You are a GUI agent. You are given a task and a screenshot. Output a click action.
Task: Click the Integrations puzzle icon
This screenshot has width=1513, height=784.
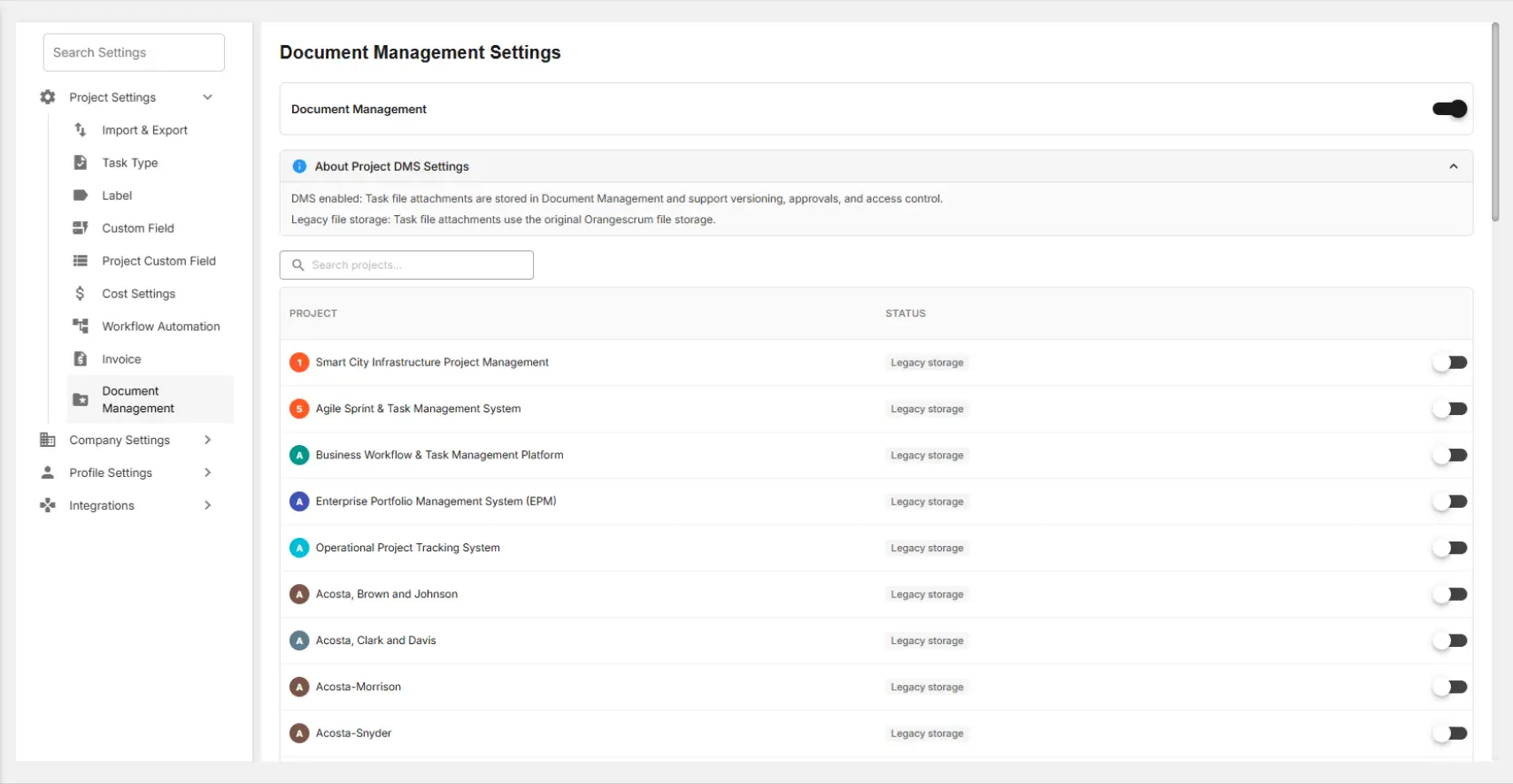[x=48, y=505]
